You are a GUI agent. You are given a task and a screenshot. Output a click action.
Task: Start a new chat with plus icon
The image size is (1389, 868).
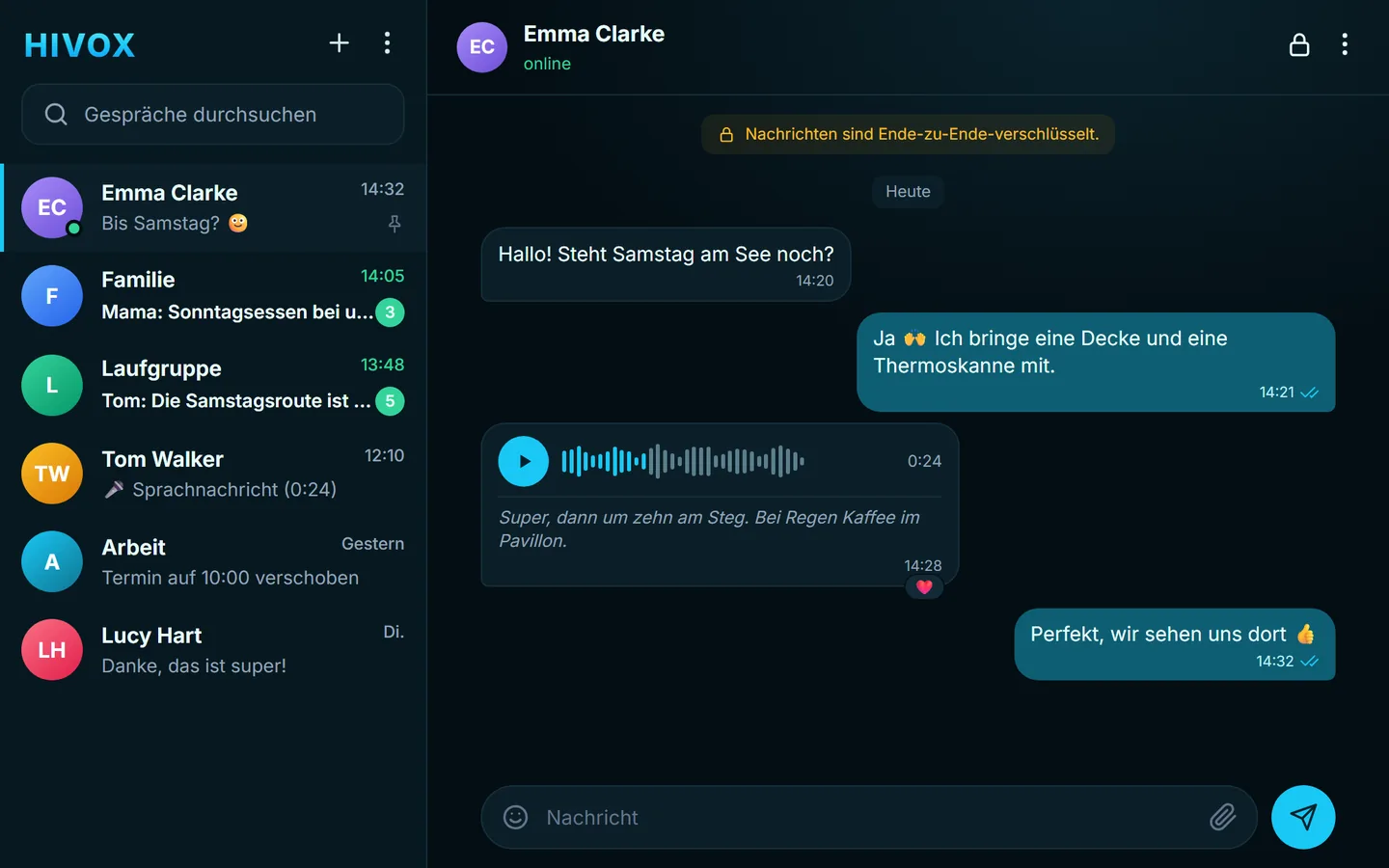click(x=339, y=43)
